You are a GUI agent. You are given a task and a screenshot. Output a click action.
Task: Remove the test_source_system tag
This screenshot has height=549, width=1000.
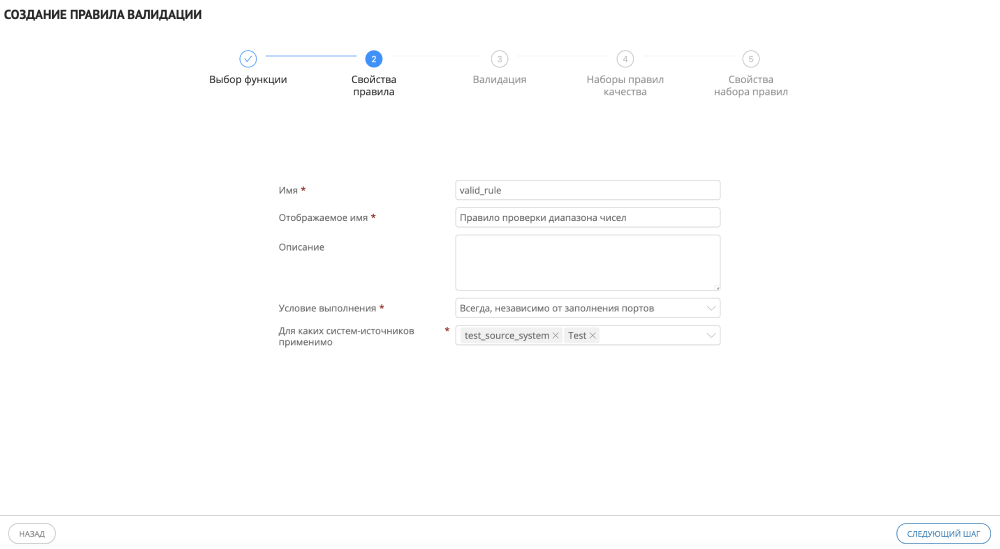pyautogui.click(x=555, y=336)
